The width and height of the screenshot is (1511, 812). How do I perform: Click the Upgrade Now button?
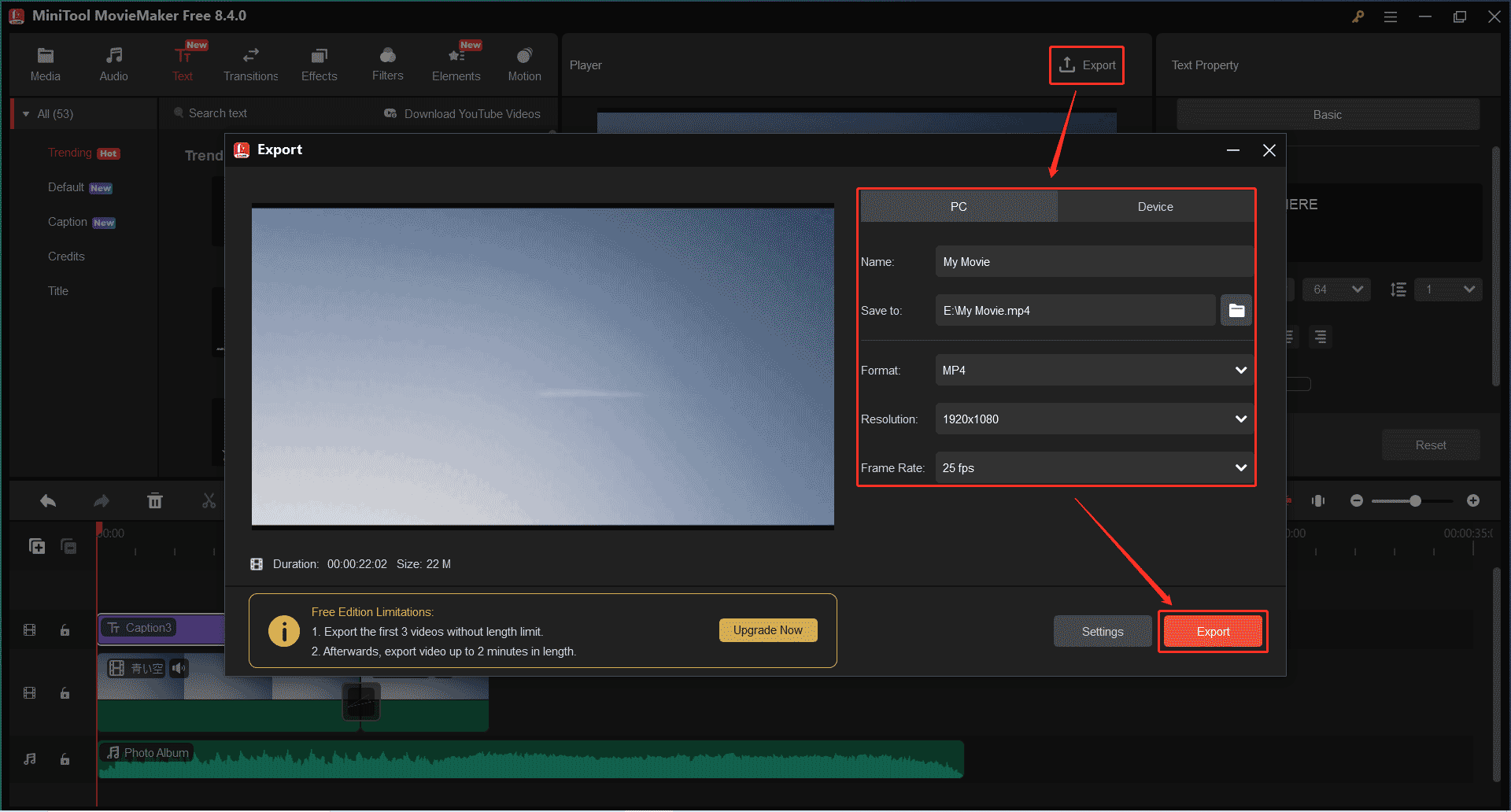(x=767, y=629)
